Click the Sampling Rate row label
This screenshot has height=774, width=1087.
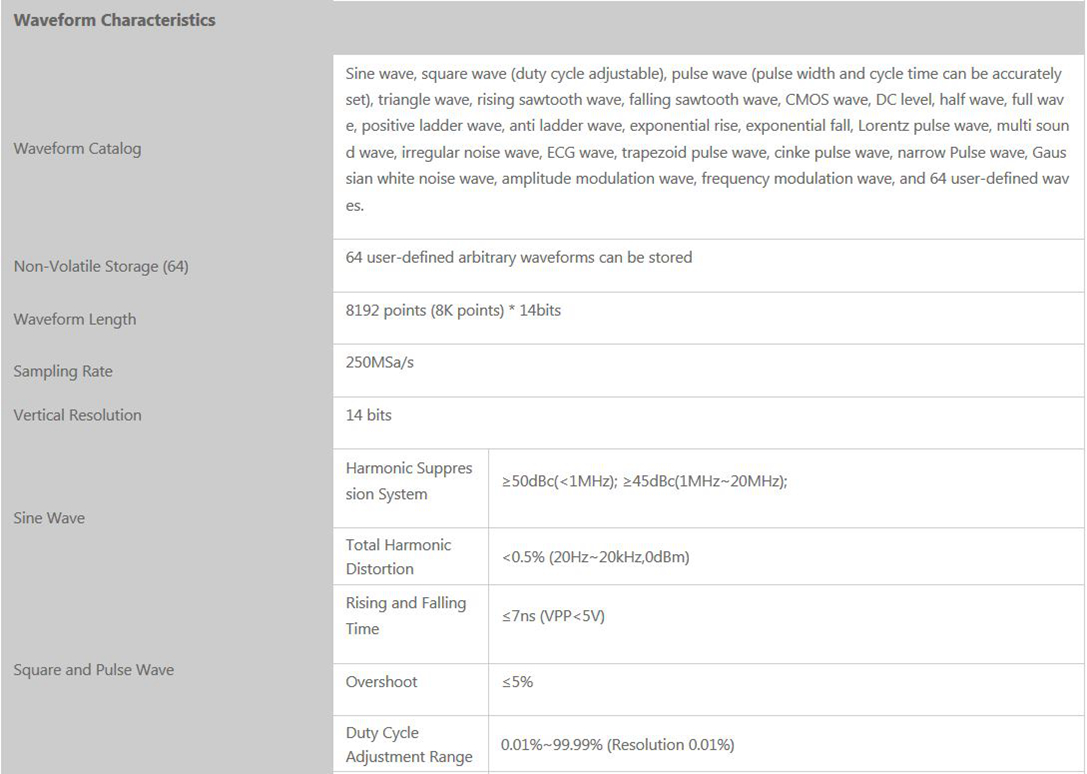(x=63, y=372)
